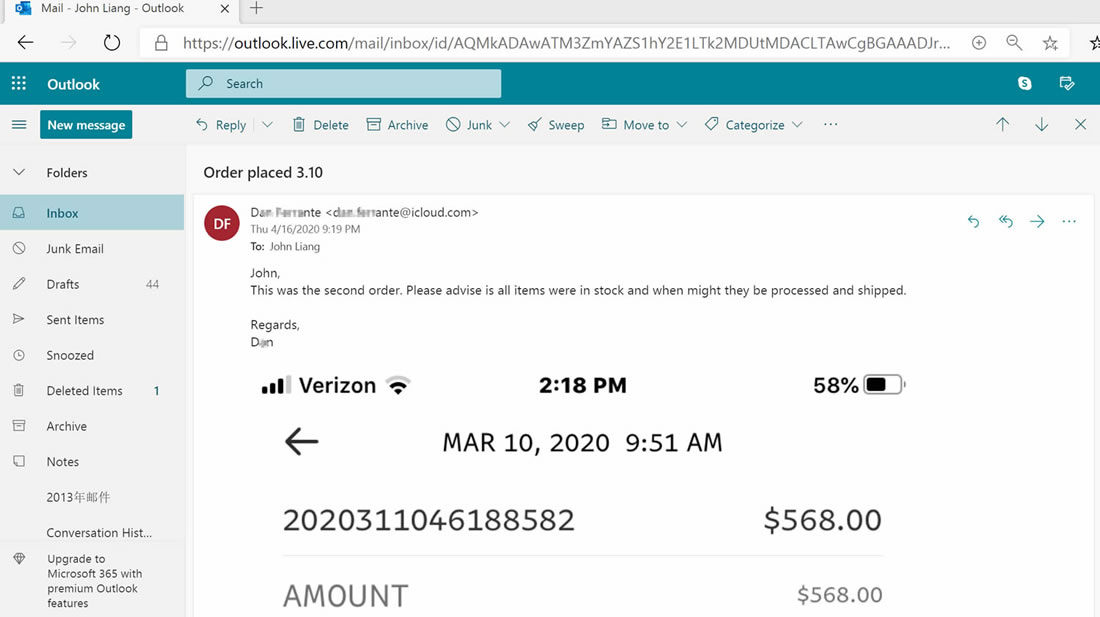This screenshot has width=1100, height=617.
Task: Open the Outlook app launcher grid
Action: coord(19,84)
